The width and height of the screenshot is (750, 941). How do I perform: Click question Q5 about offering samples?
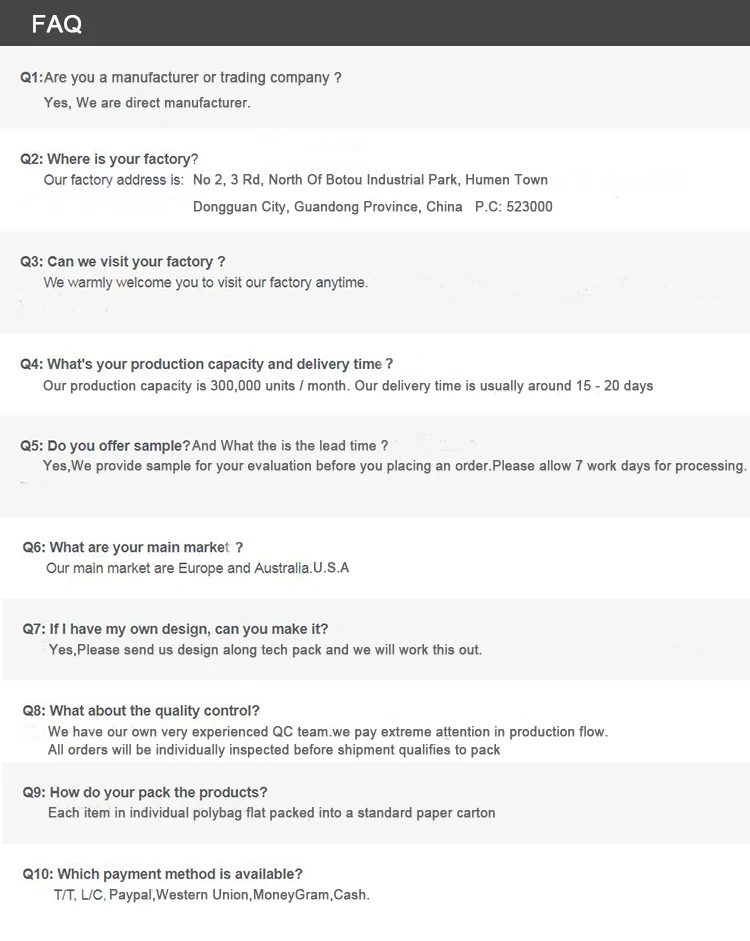pos(204,446)
